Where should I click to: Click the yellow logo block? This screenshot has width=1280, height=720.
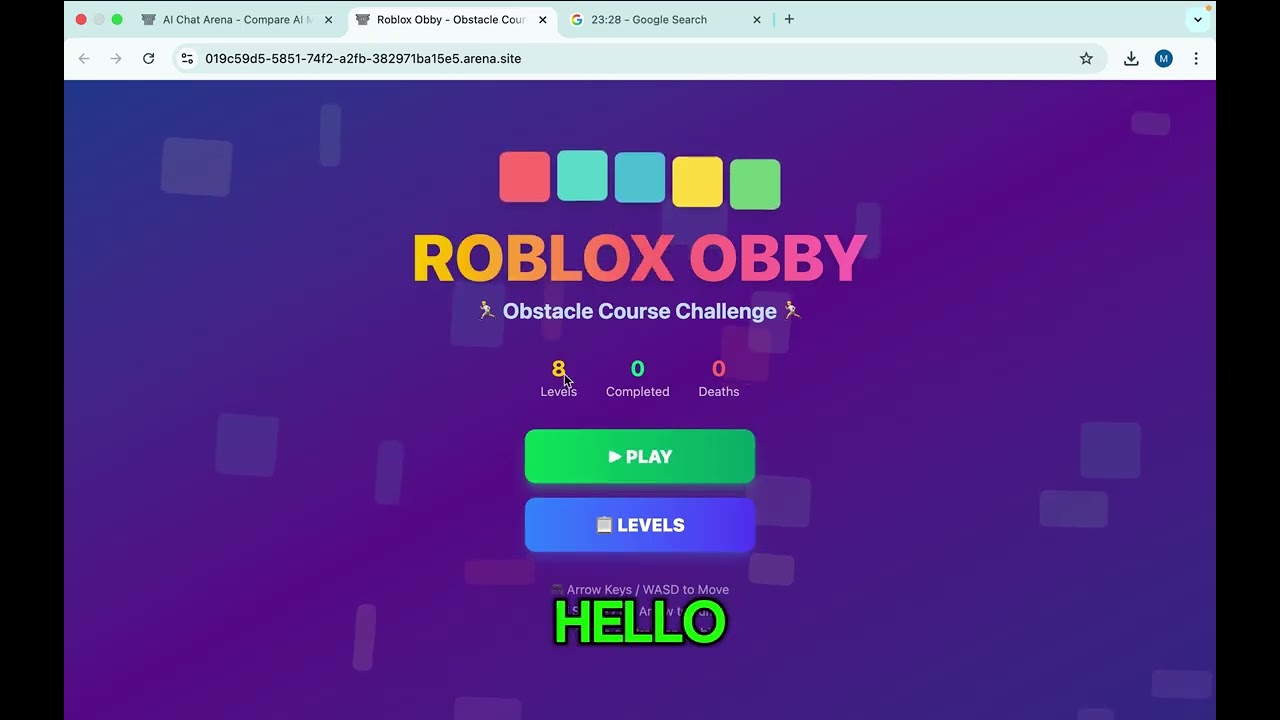click(697, 182)
